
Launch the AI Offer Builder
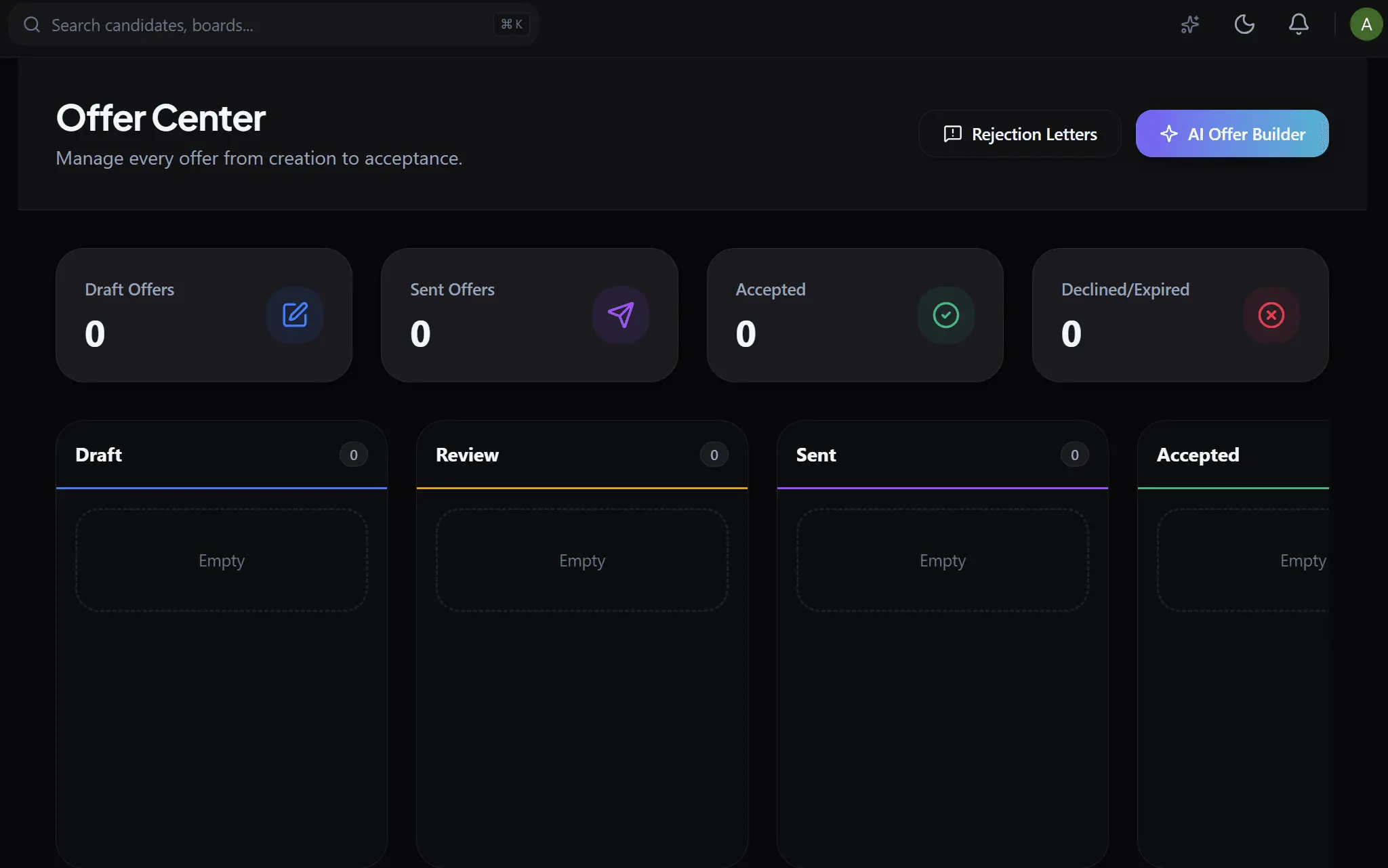pos(1232,133)
